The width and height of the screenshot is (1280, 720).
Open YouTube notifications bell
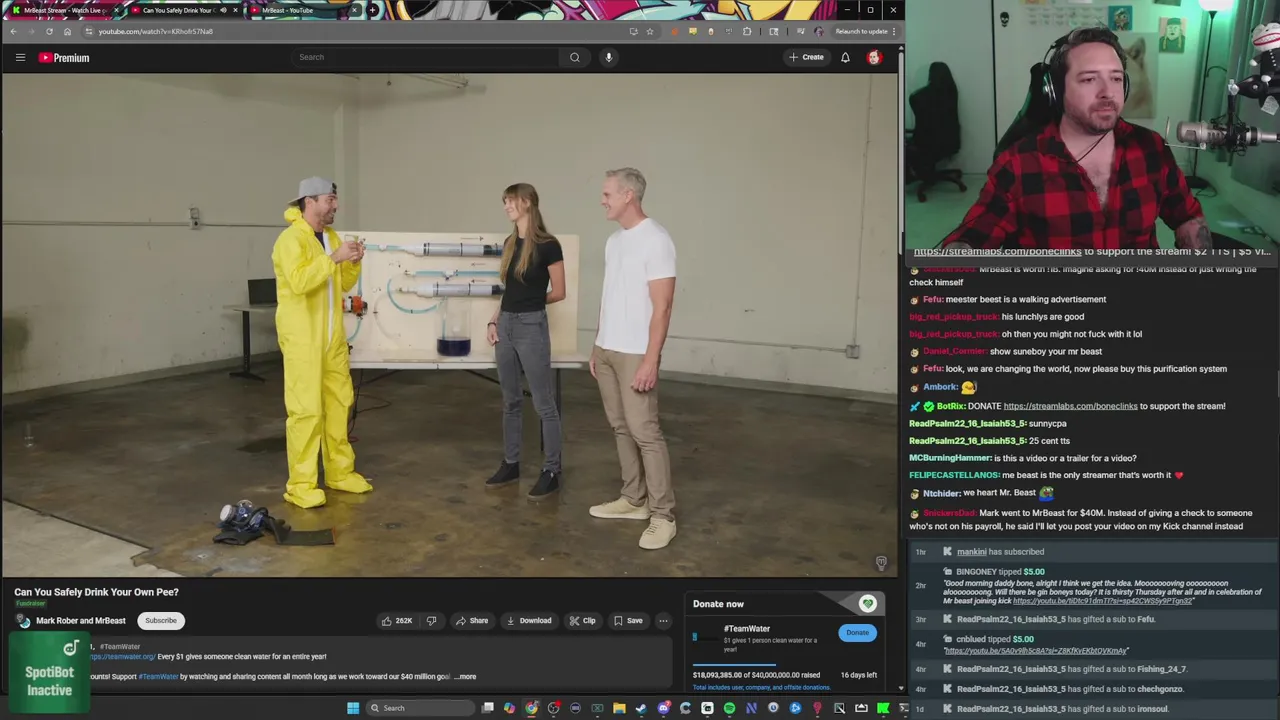(x=845, y=57)
